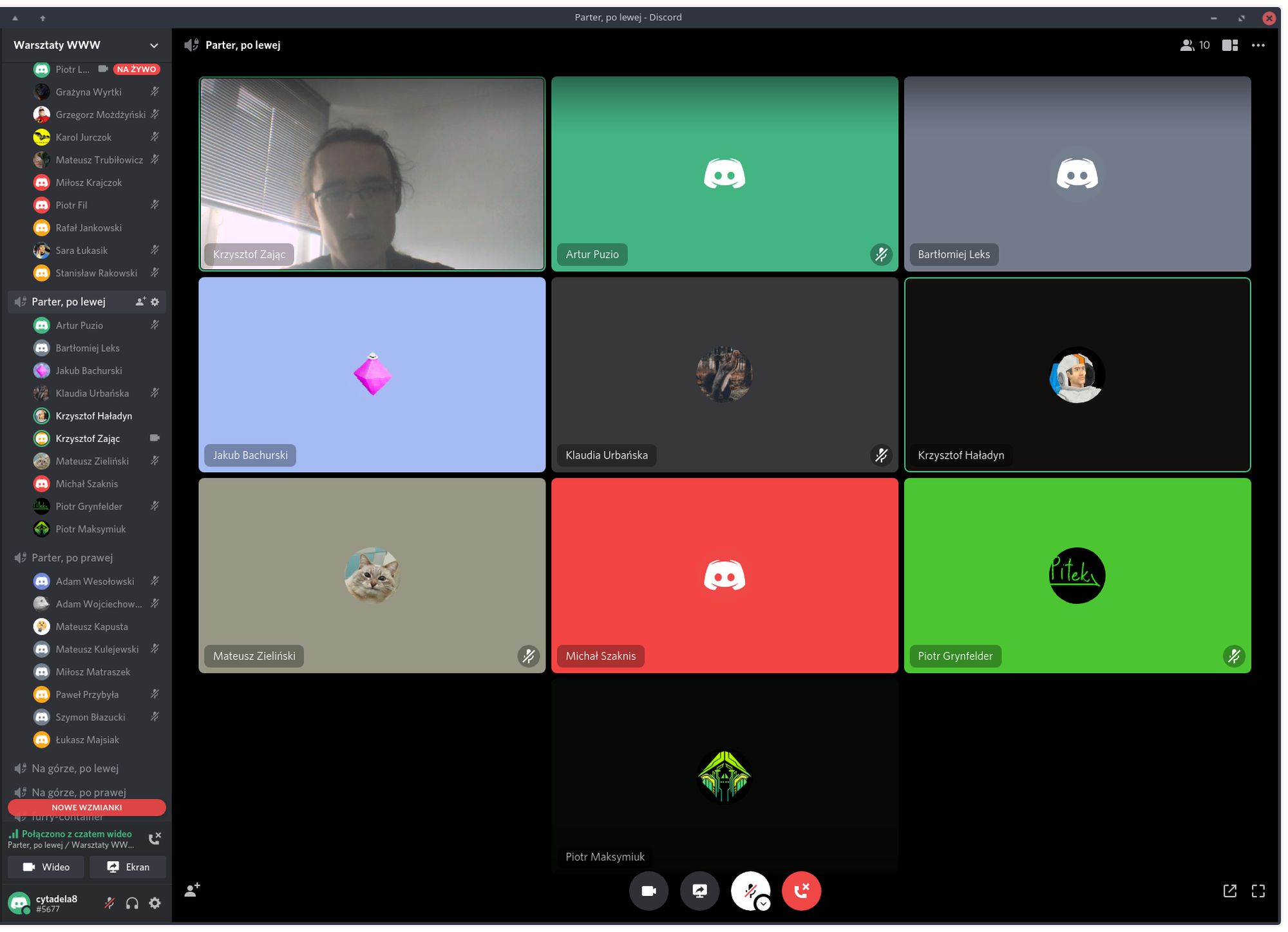This screenshot has width=1288, height=932.
Task: Switch call layout to grid view icon
Action: (1230, 45)
